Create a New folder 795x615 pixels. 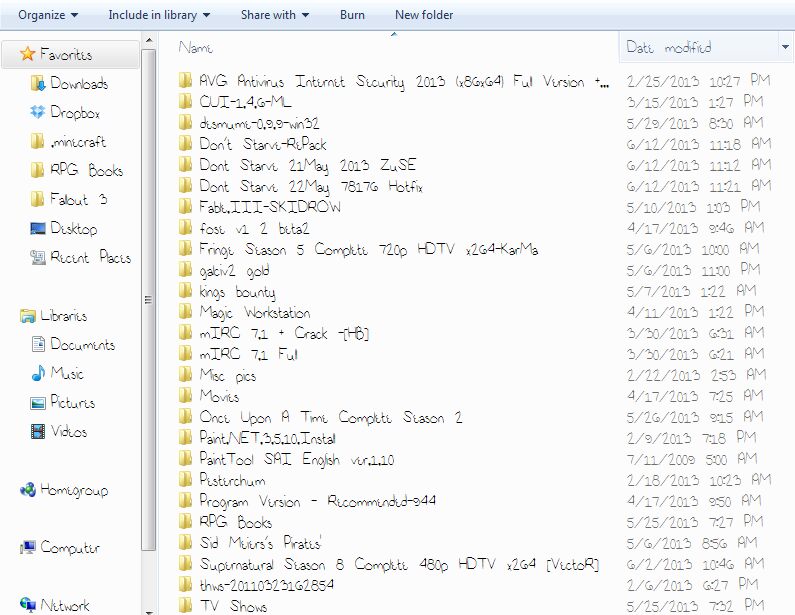[x=424, y=15]
